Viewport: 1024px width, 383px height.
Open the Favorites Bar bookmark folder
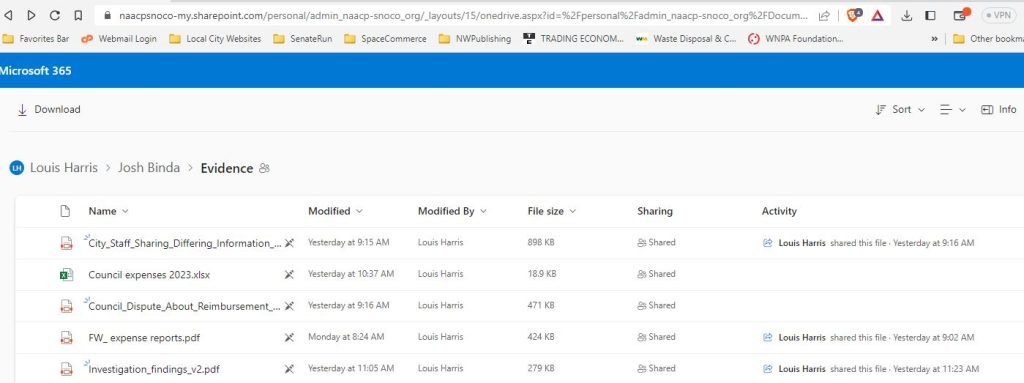tap(36, 39)
